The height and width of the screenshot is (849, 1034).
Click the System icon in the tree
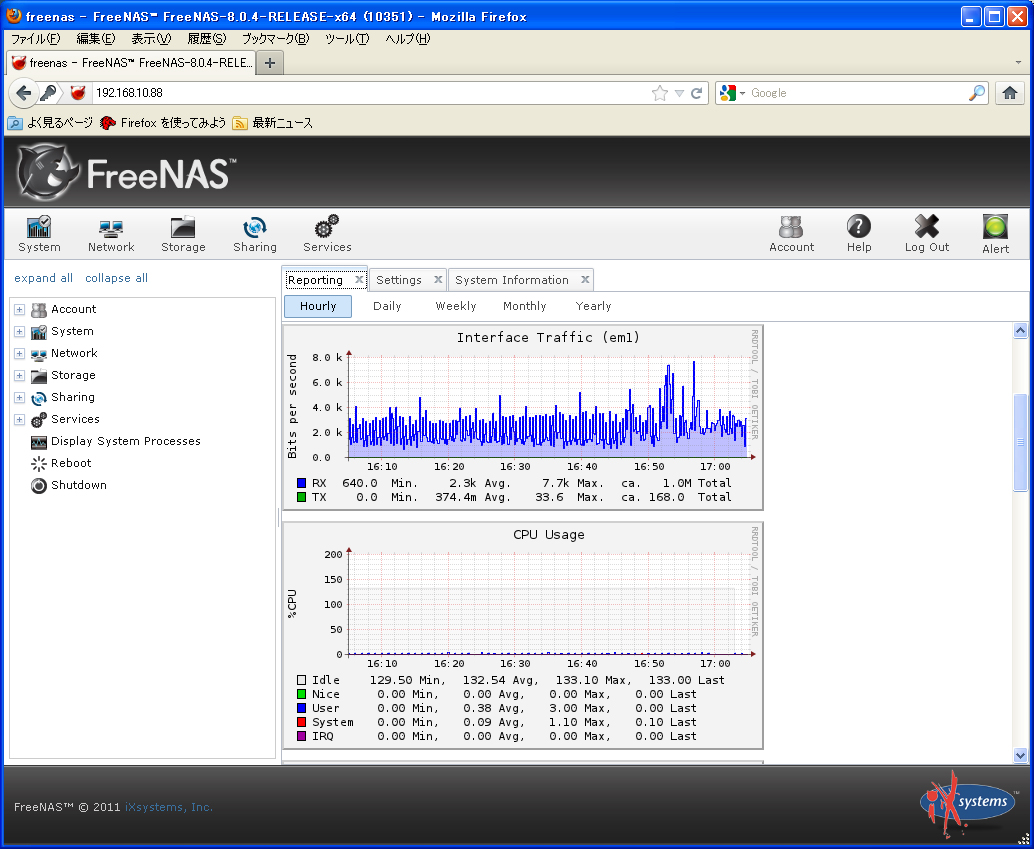pos(39,331)
